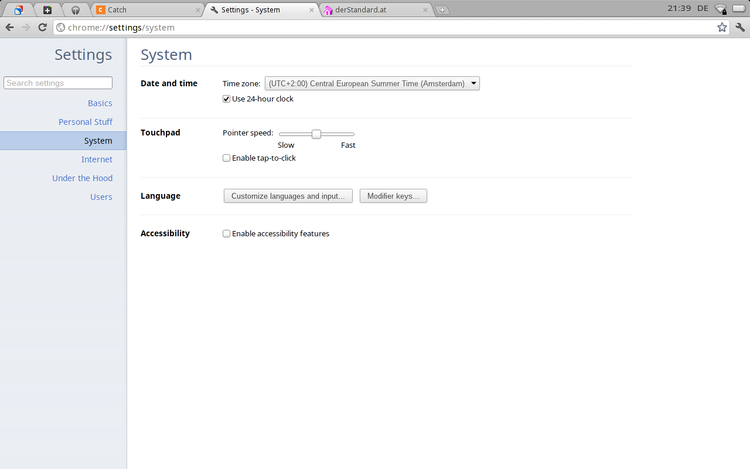Click the Search settings field
750x469 pixels.
[58, 83]
